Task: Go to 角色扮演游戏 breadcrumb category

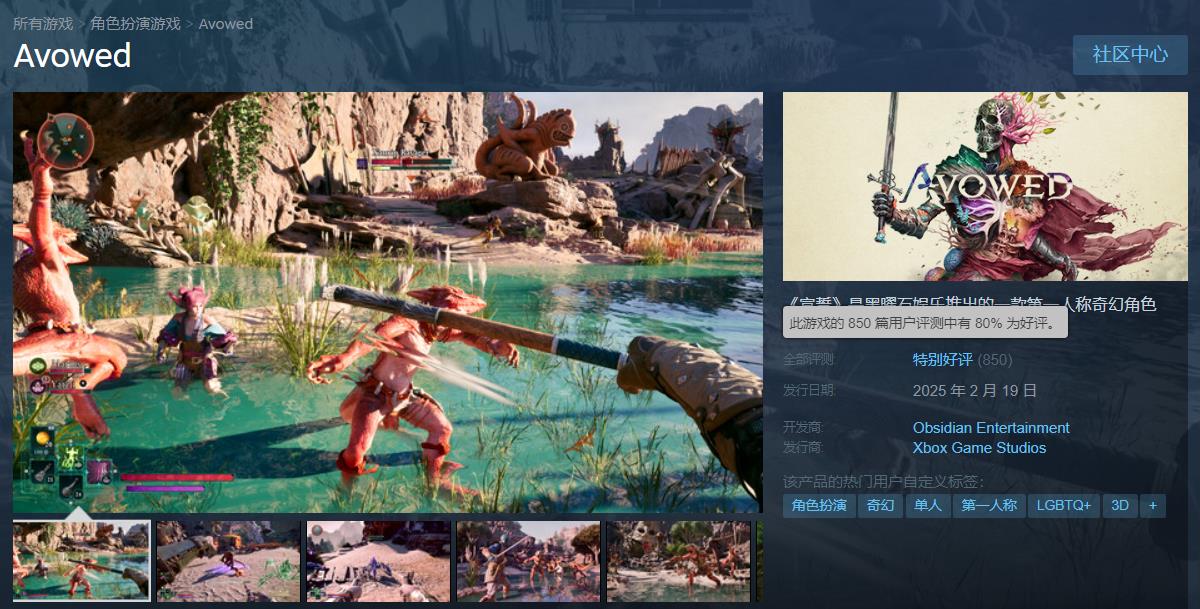Action: [x=135, y=23]
